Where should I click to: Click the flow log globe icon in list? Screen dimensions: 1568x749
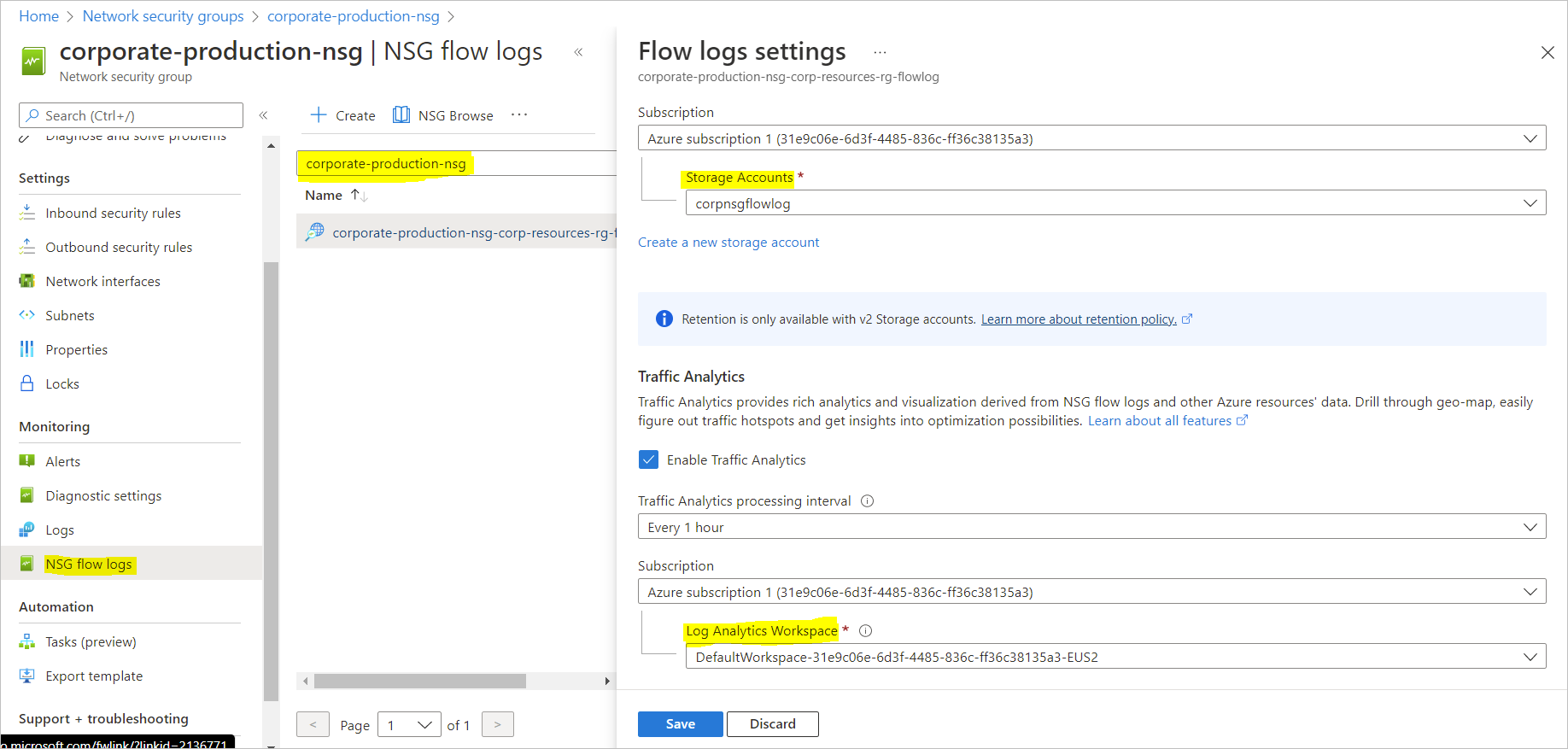[315, 231]
